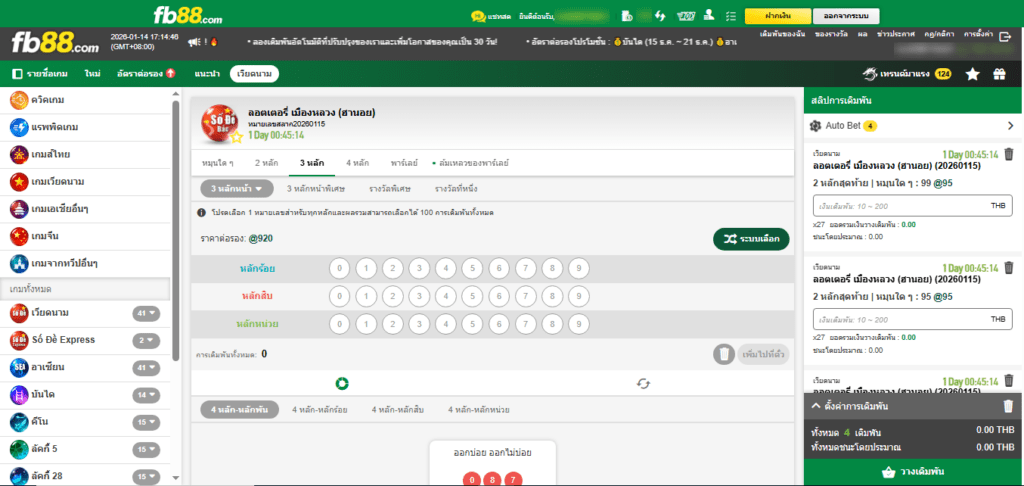Select digit 2 in หลักหน่วย row
Screen dimensions: 1024x486
click(x=392, y=324)
